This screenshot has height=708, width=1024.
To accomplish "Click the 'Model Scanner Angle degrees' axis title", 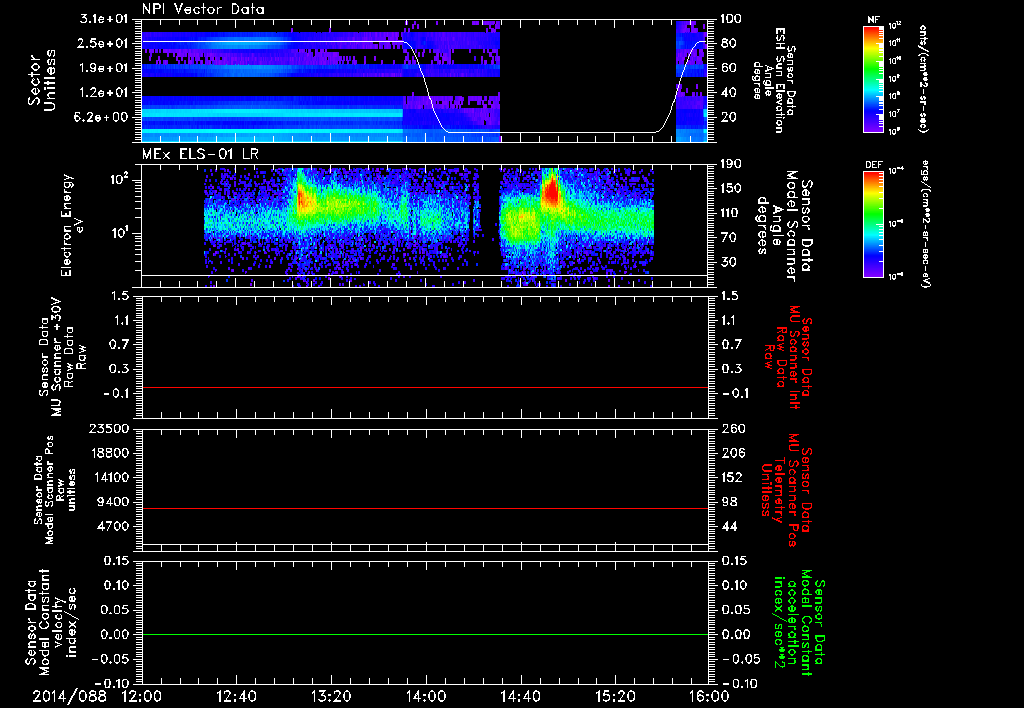I will pyautogui.click(x=784, y=226).
